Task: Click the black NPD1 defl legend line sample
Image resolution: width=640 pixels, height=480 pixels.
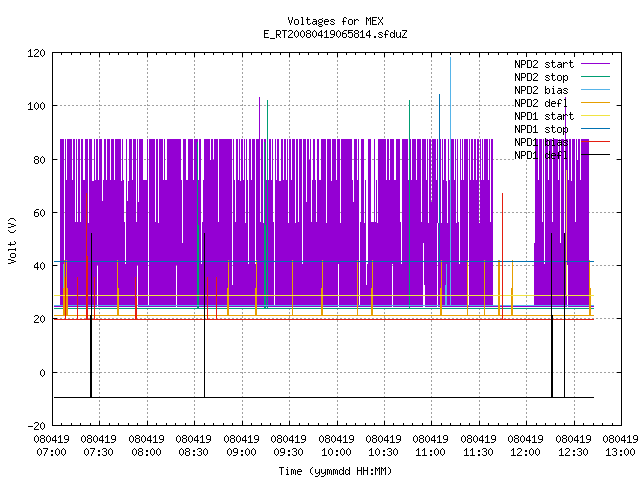Action: (x=595, y=155)
